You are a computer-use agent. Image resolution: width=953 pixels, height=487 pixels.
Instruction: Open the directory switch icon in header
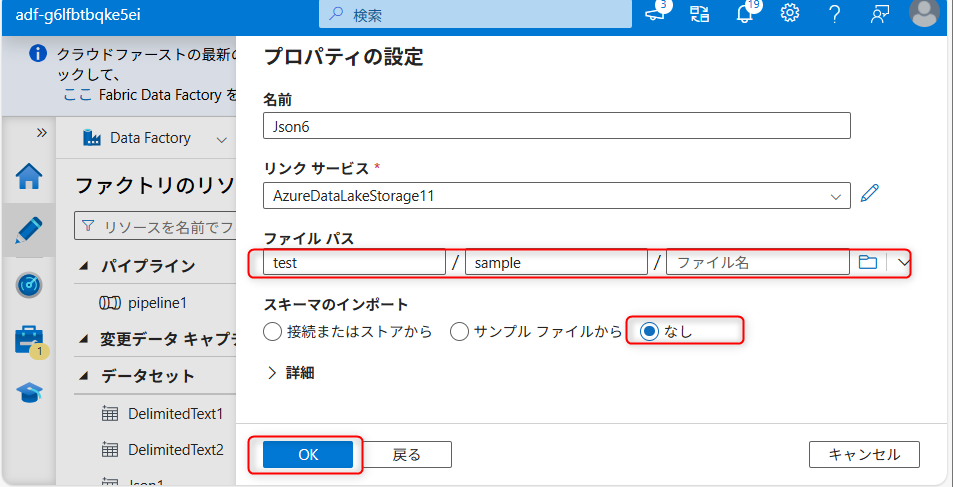700,13
